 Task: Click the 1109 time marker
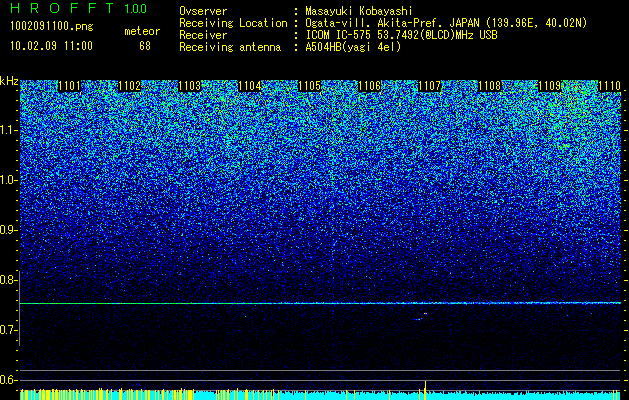(550, 86)
